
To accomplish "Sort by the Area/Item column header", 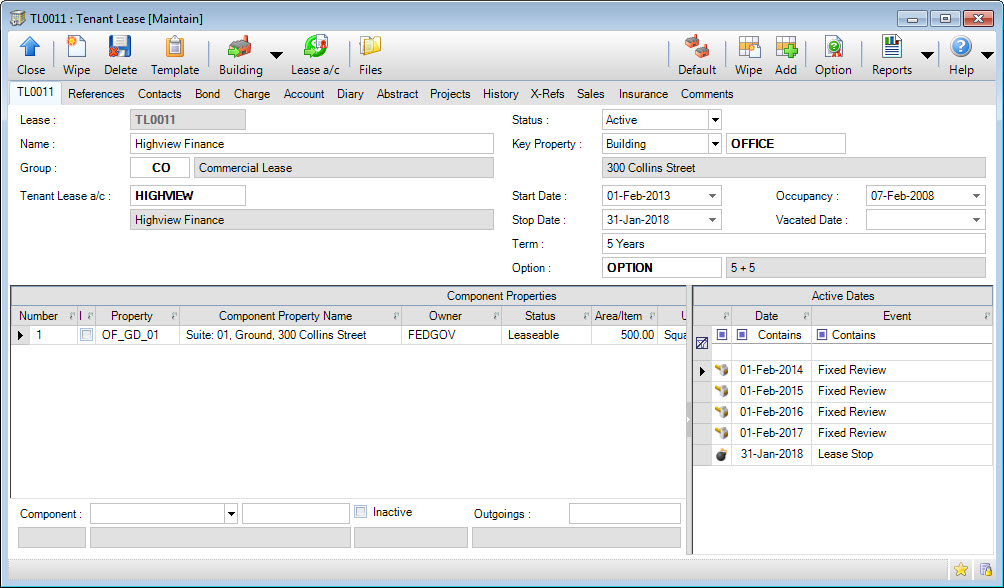I will [624, 316].
